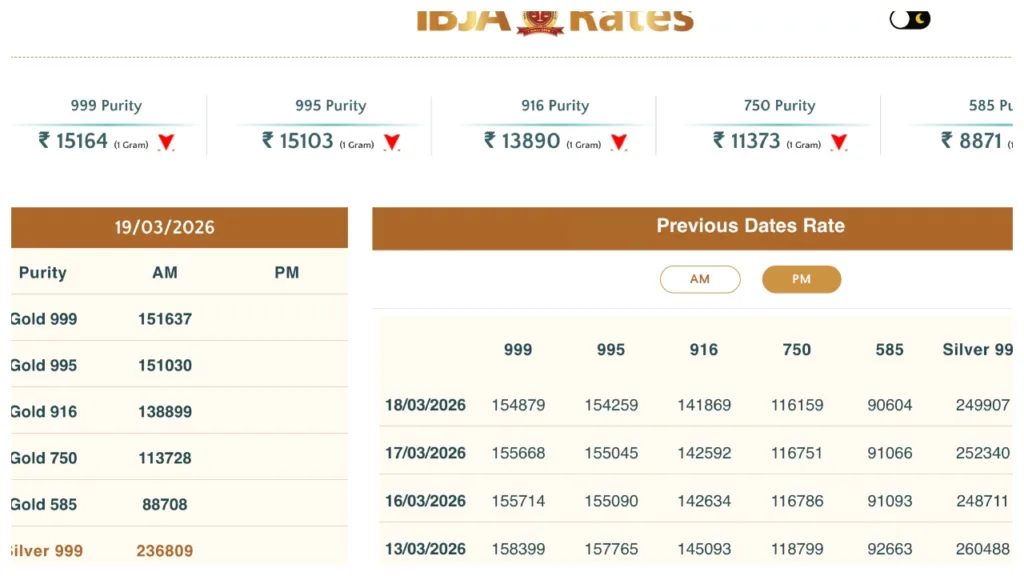Screen dimensions: 1024x576
Task: Click the 19/03/2026 date header
Action: point(164,227)
